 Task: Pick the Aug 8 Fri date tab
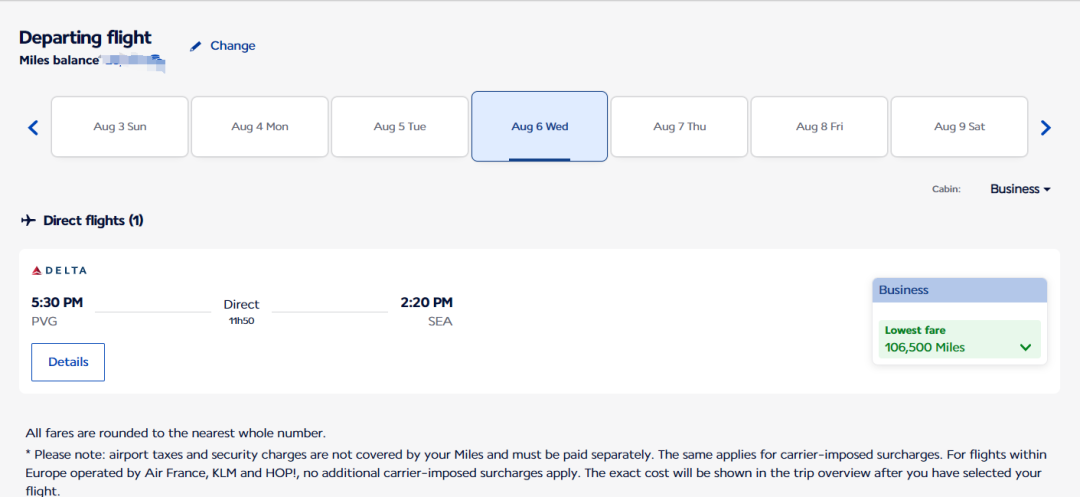(x=820, y=127)
